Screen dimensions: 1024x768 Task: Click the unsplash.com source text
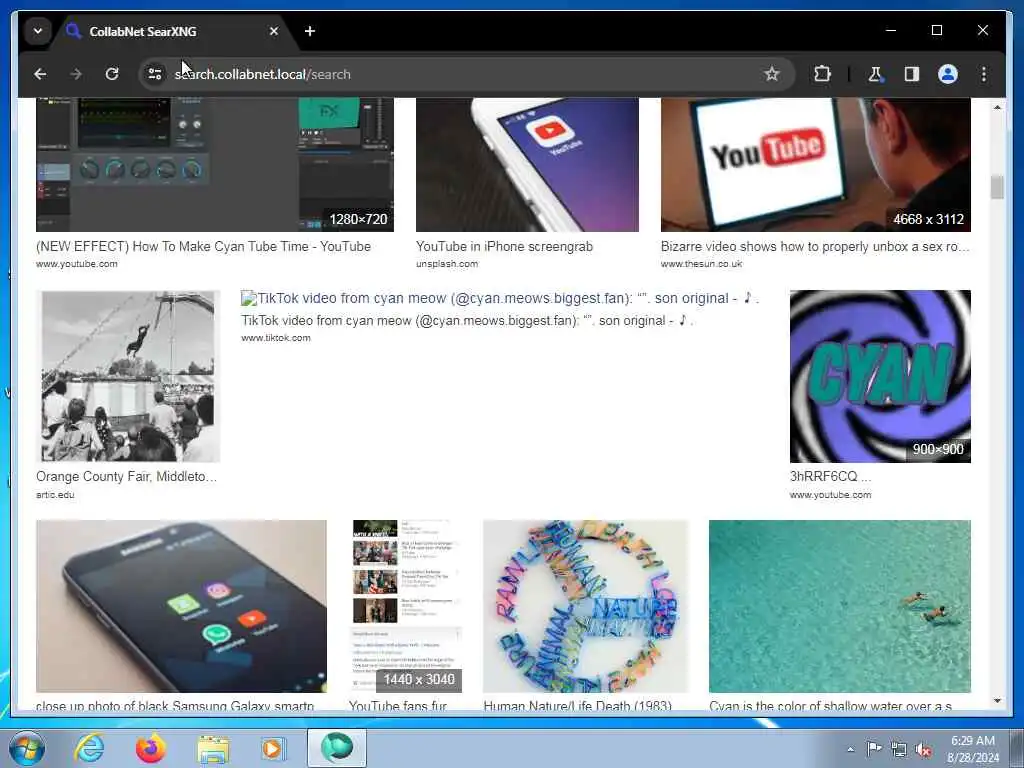(447, 264)
